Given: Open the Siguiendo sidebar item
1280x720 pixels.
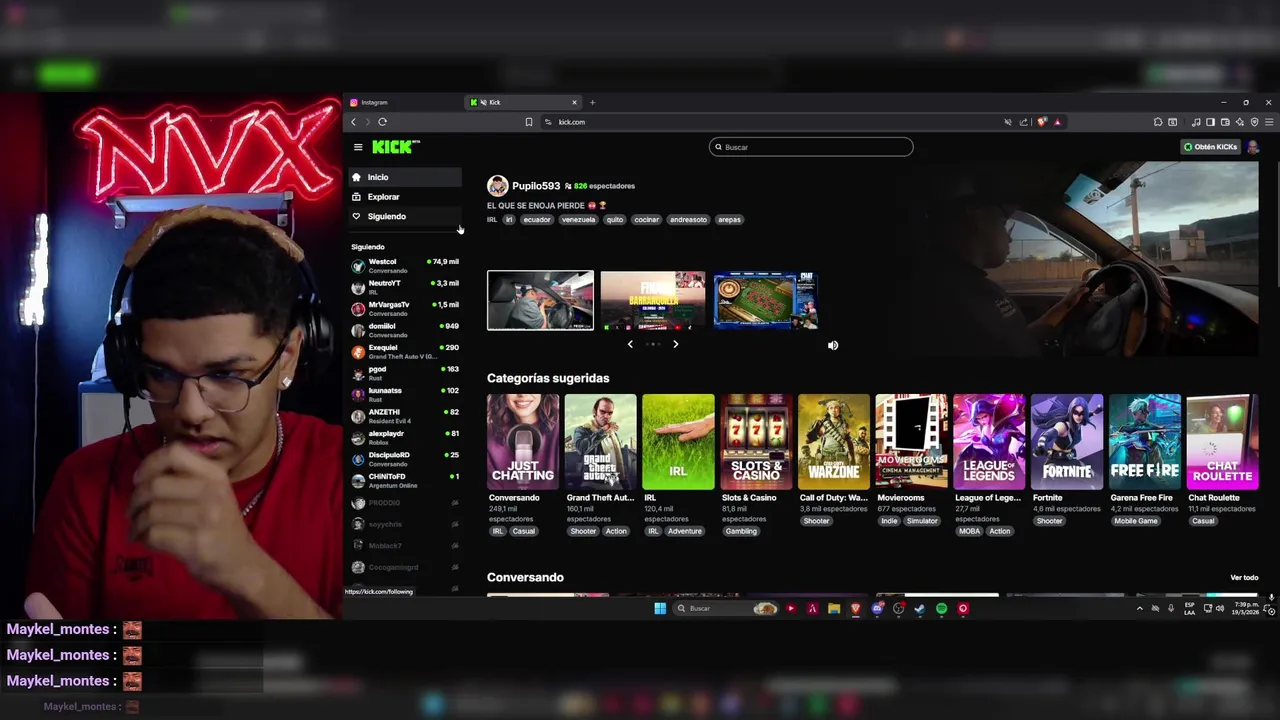Looking at the screenshot, I should [x=405, y=216].
